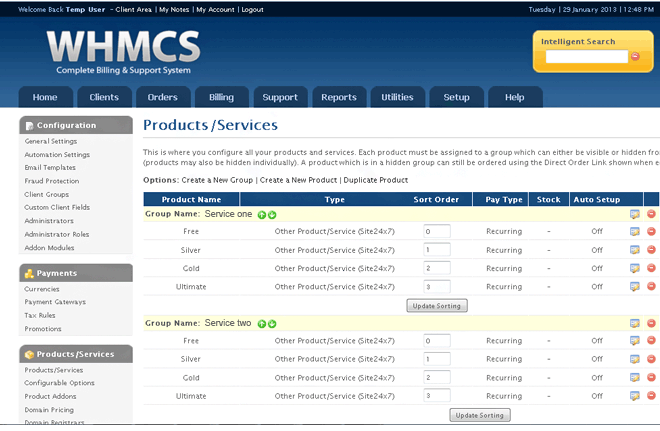
Task: Open Administrator Roles in sidebar
Action: [x=57, y=234]
